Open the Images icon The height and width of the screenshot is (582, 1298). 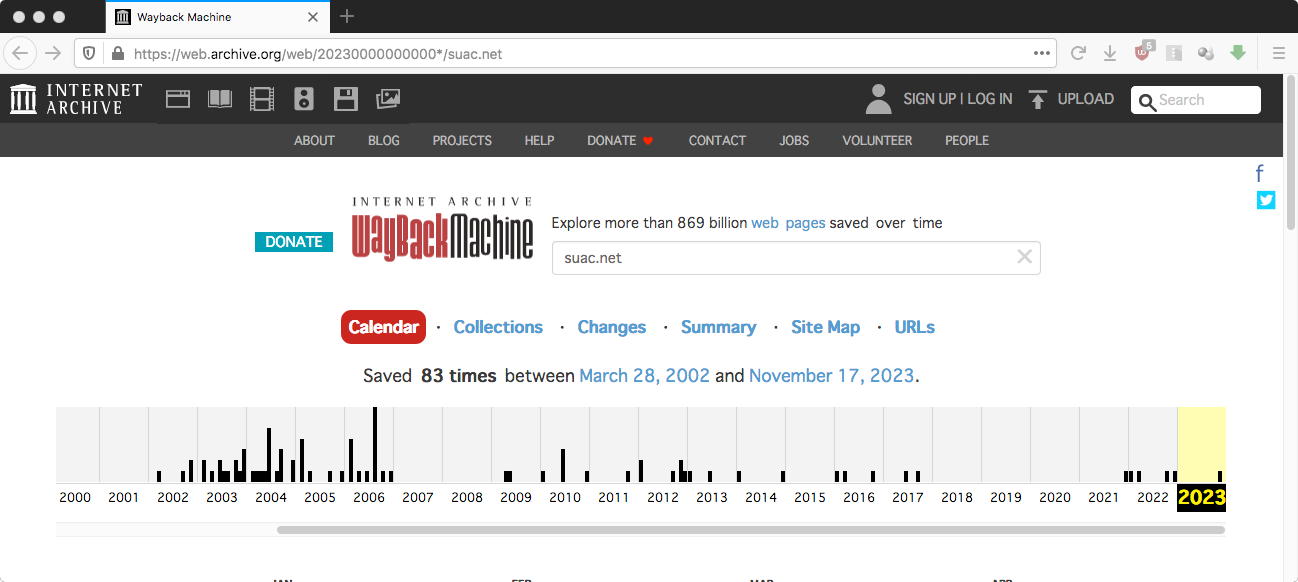[x=388, y=99]
